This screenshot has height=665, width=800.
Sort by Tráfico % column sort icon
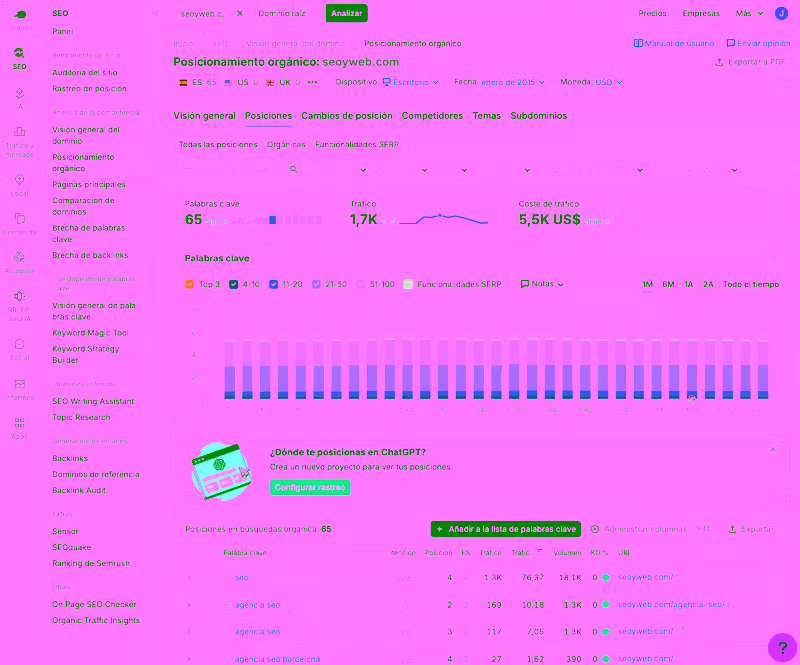539,552
